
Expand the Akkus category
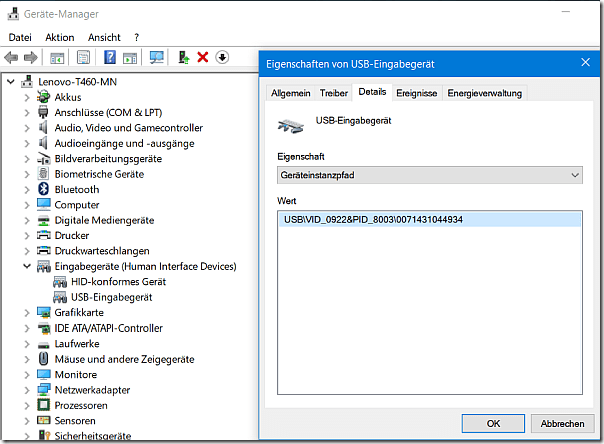tap(27, 97)
